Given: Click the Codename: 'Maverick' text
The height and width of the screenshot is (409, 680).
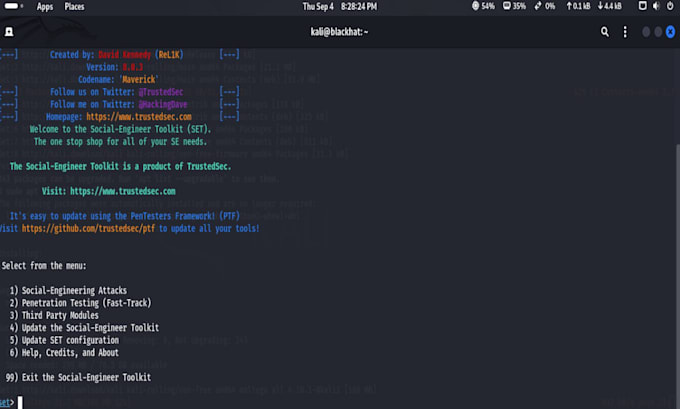Looking at the screenshot, I should [x=118, y=79].
